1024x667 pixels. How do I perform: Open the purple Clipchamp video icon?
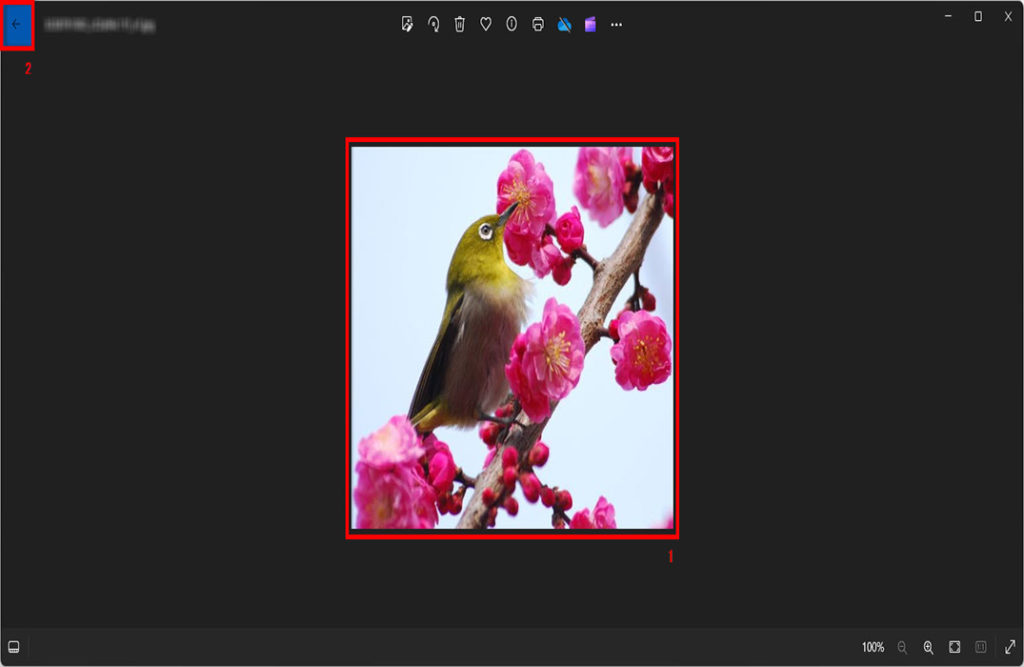tap(590, 24)
